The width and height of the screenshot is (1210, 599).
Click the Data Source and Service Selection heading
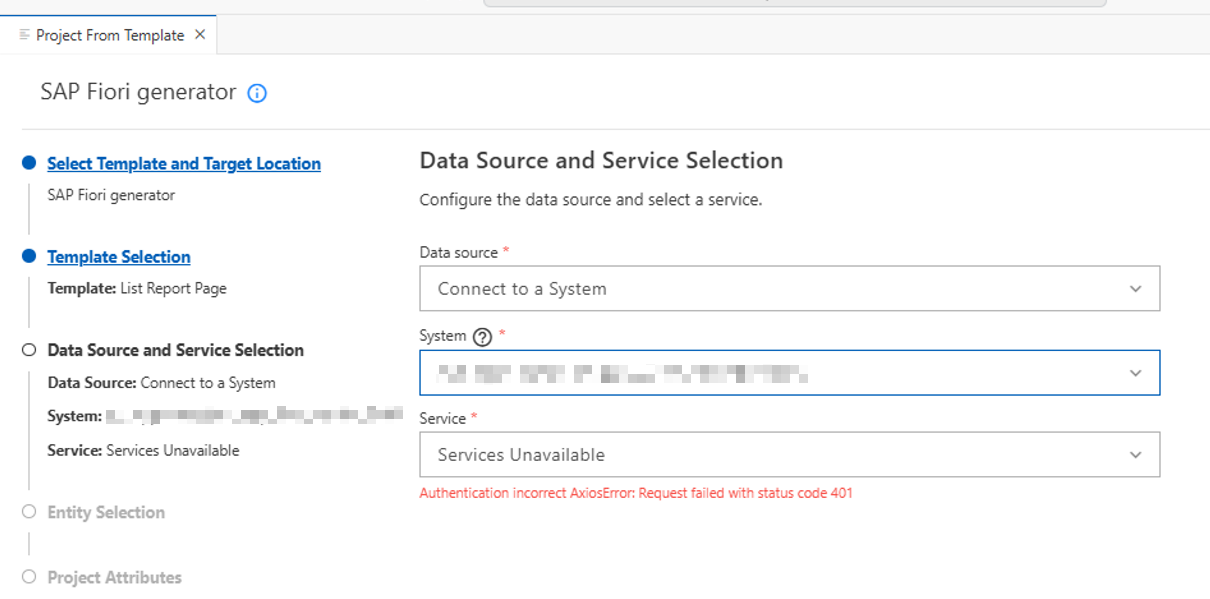(601, 161)
